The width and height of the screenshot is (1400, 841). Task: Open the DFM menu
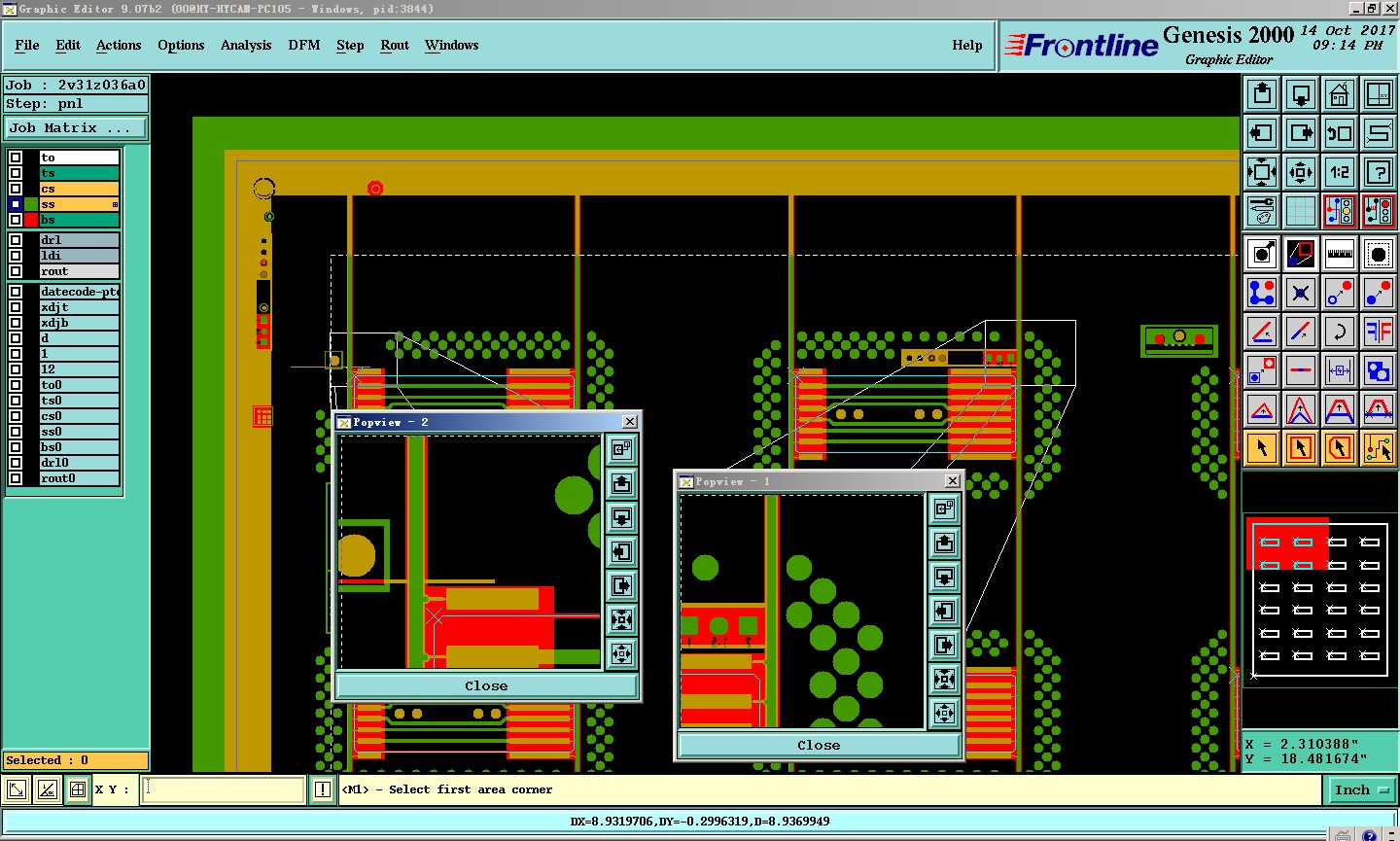coord(304,45)
